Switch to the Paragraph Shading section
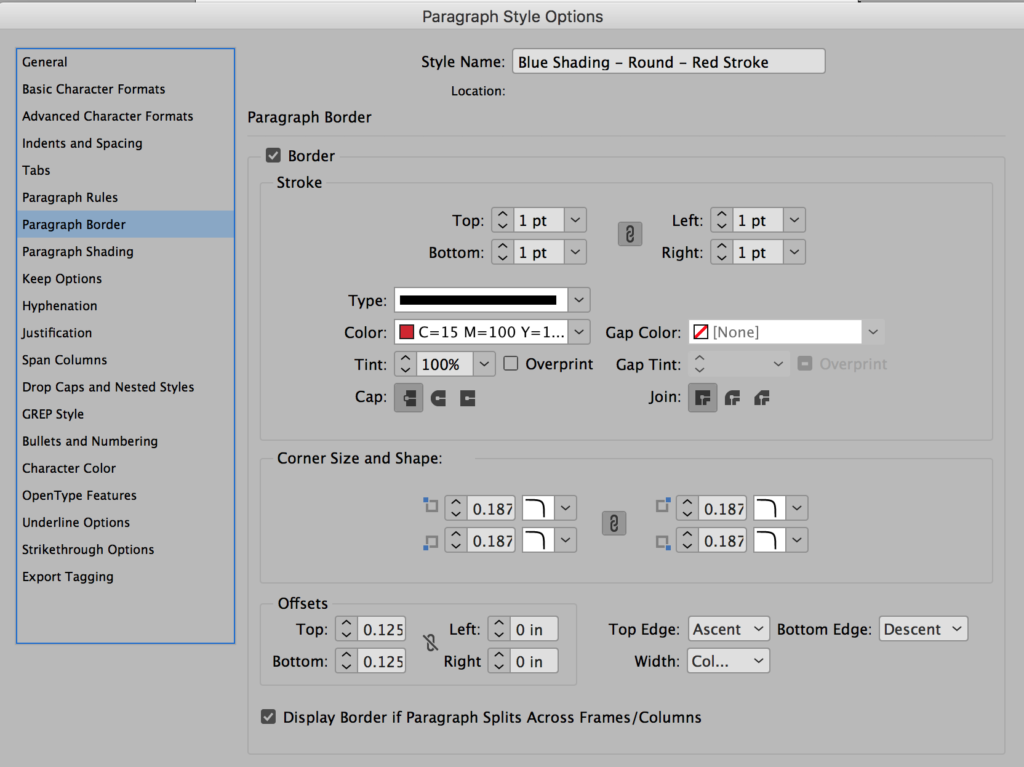Image resolution: width=1024 pixels, height=767 pixels. (78, 251)
